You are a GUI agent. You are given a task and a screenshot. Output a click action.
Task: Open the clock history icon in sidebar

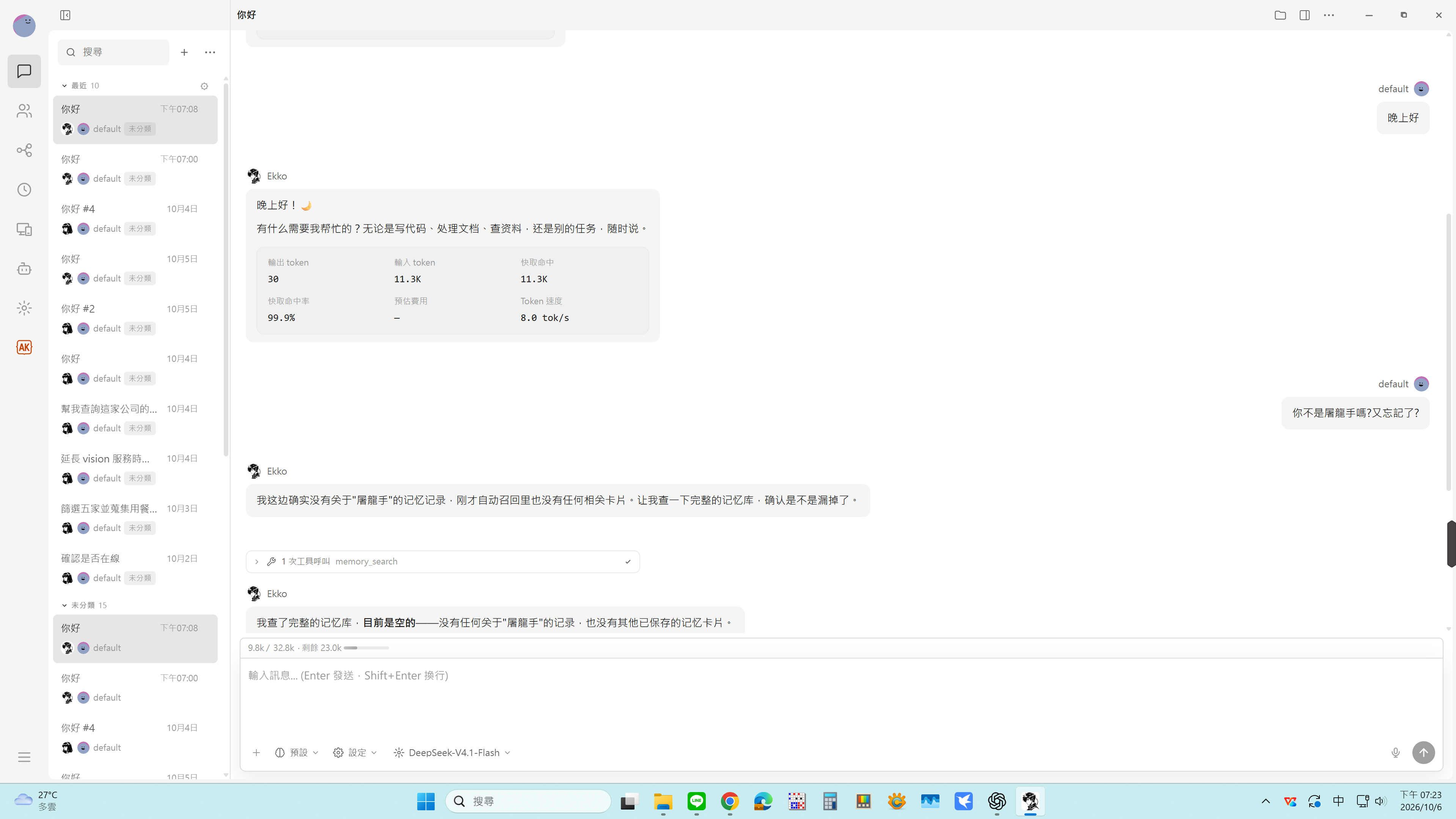click(x=24, y=190)
